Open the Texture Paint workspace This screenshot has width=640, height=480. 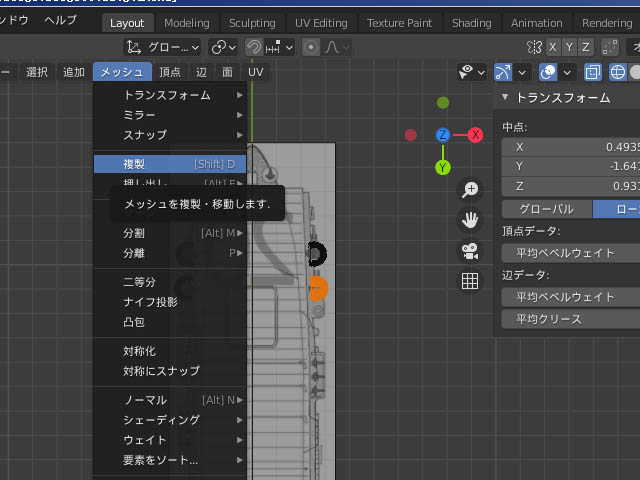399,23
